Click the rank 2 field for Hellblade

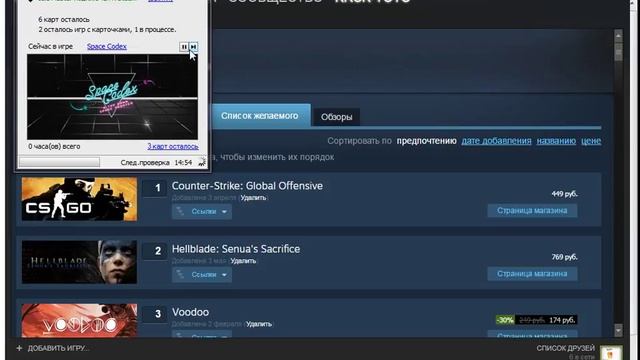coord(155,251)
